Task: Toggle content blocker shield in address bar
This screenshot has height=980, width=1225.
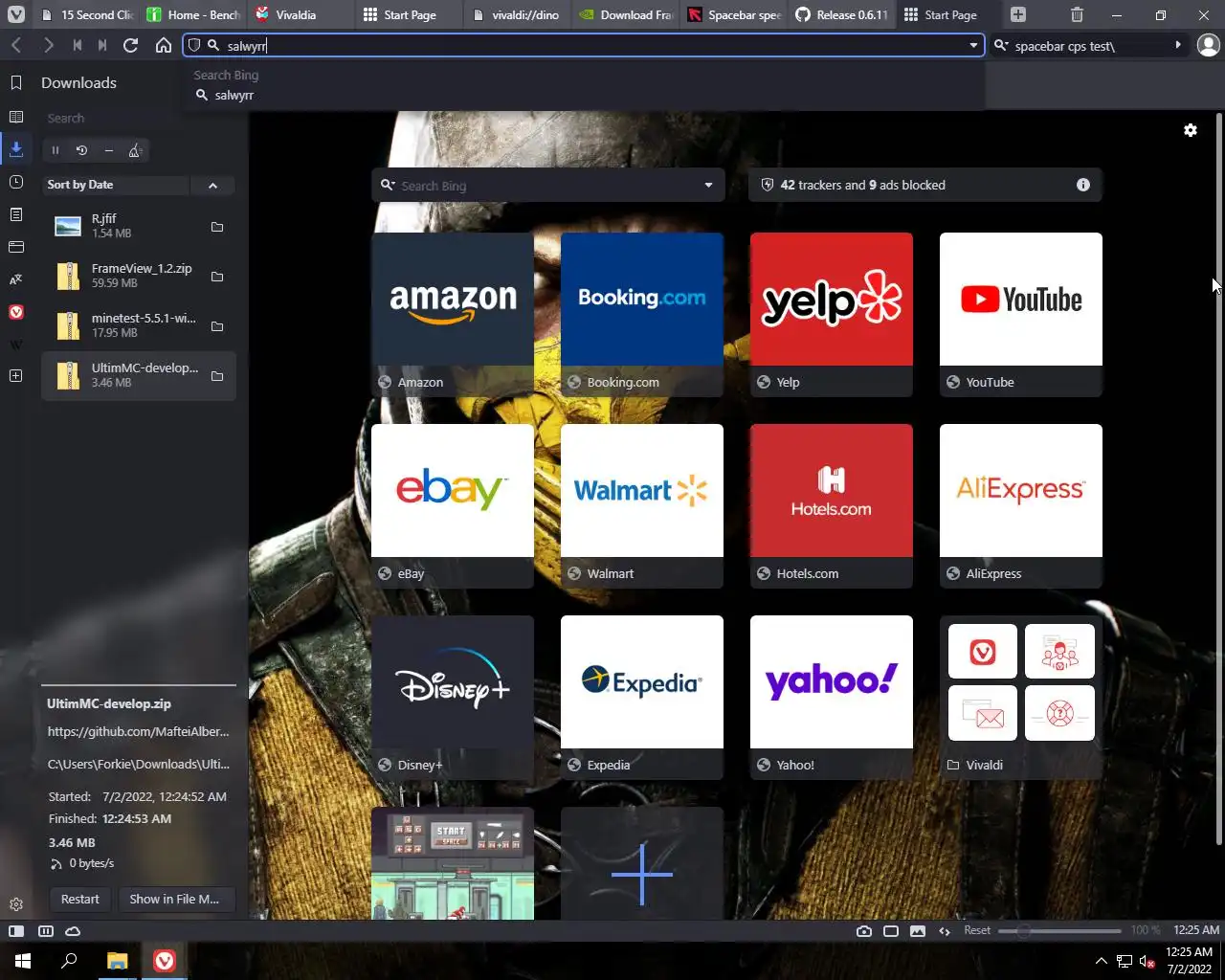Action: 194,45
